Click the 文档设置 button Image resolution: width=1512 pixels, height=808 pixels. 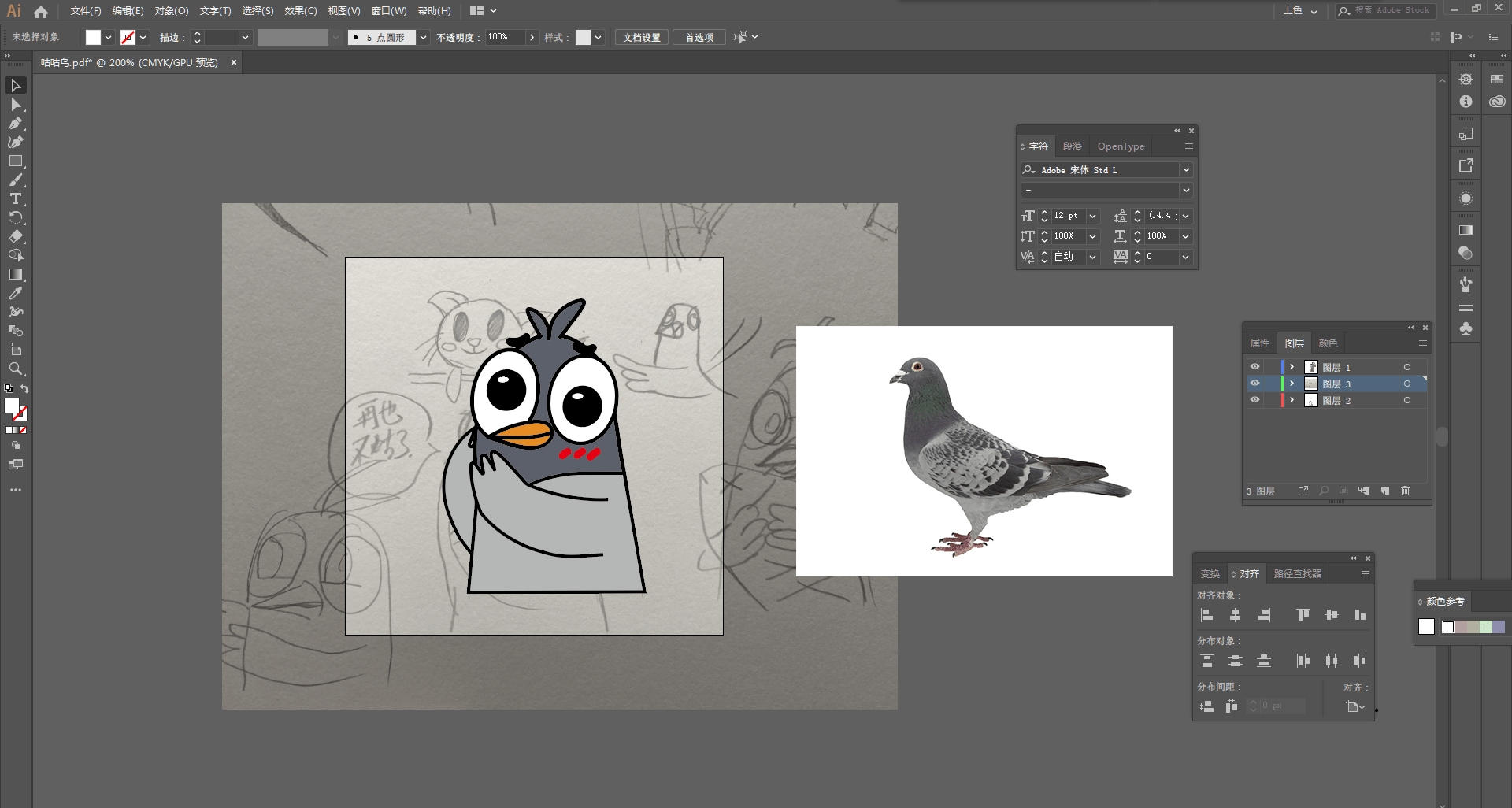[x=642, y=37]
